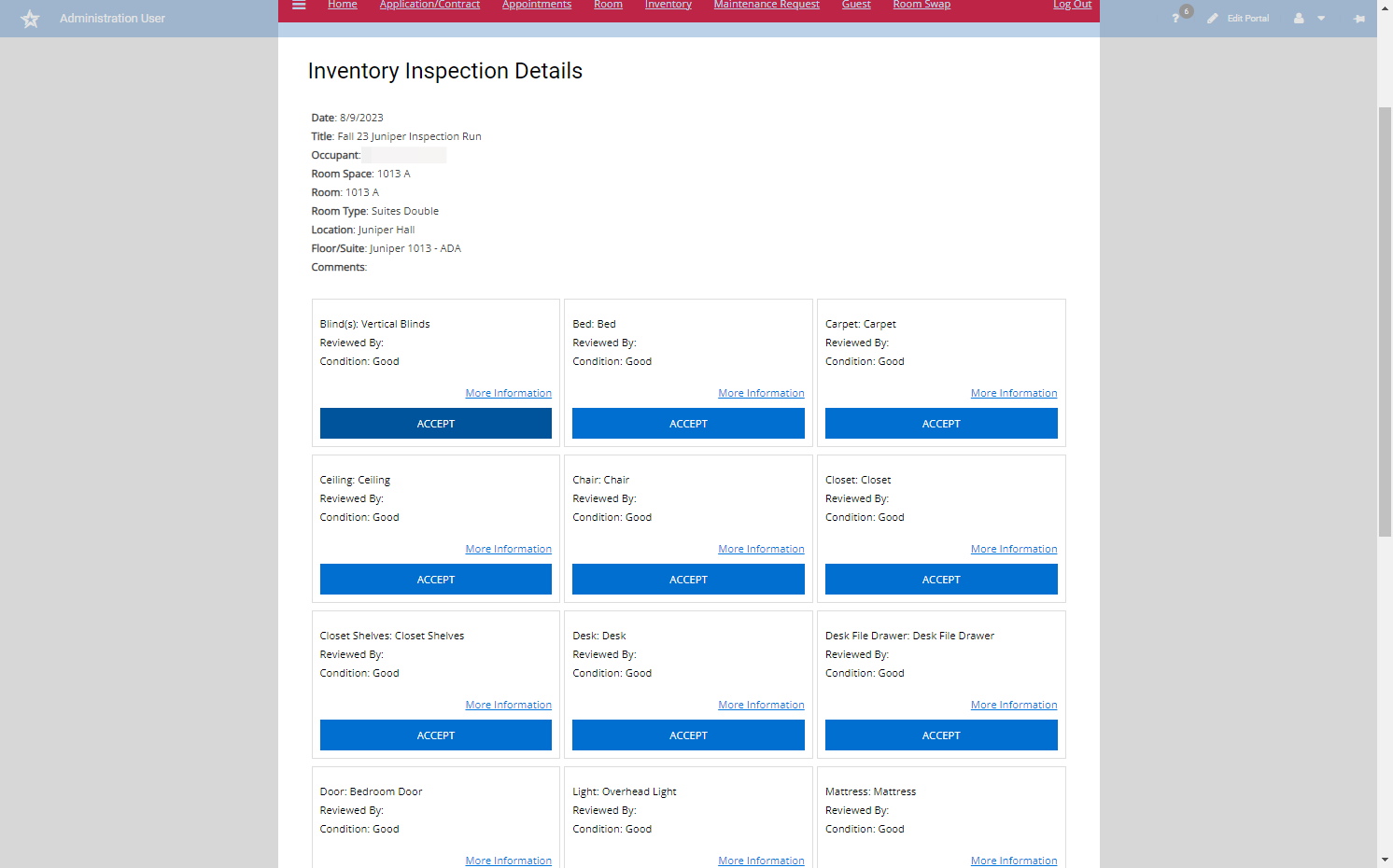The width and height of the screenshot is (1393, 868).
Task: Open More Information for Vertical Blinds
Action: (x=509, y=393)
